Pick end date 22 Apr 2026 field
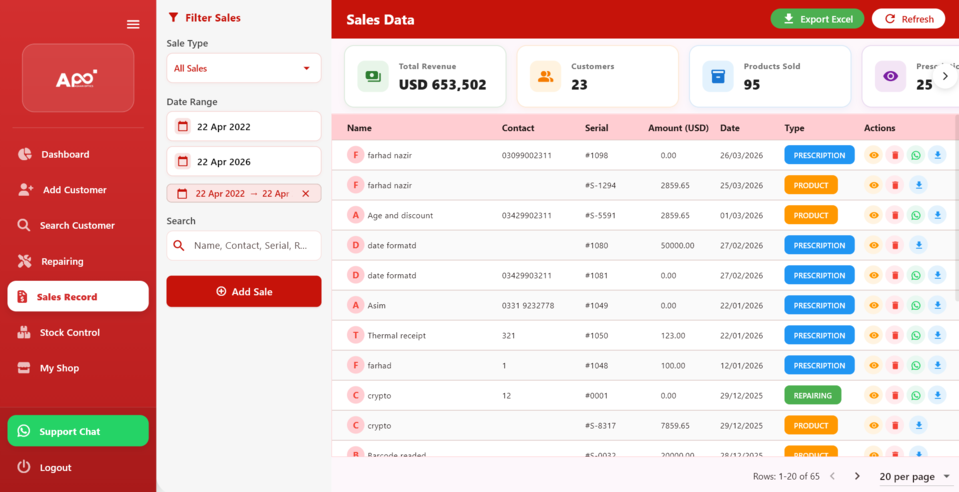Image resolution: width=959 pixels, height=492 pixels. 244,162
